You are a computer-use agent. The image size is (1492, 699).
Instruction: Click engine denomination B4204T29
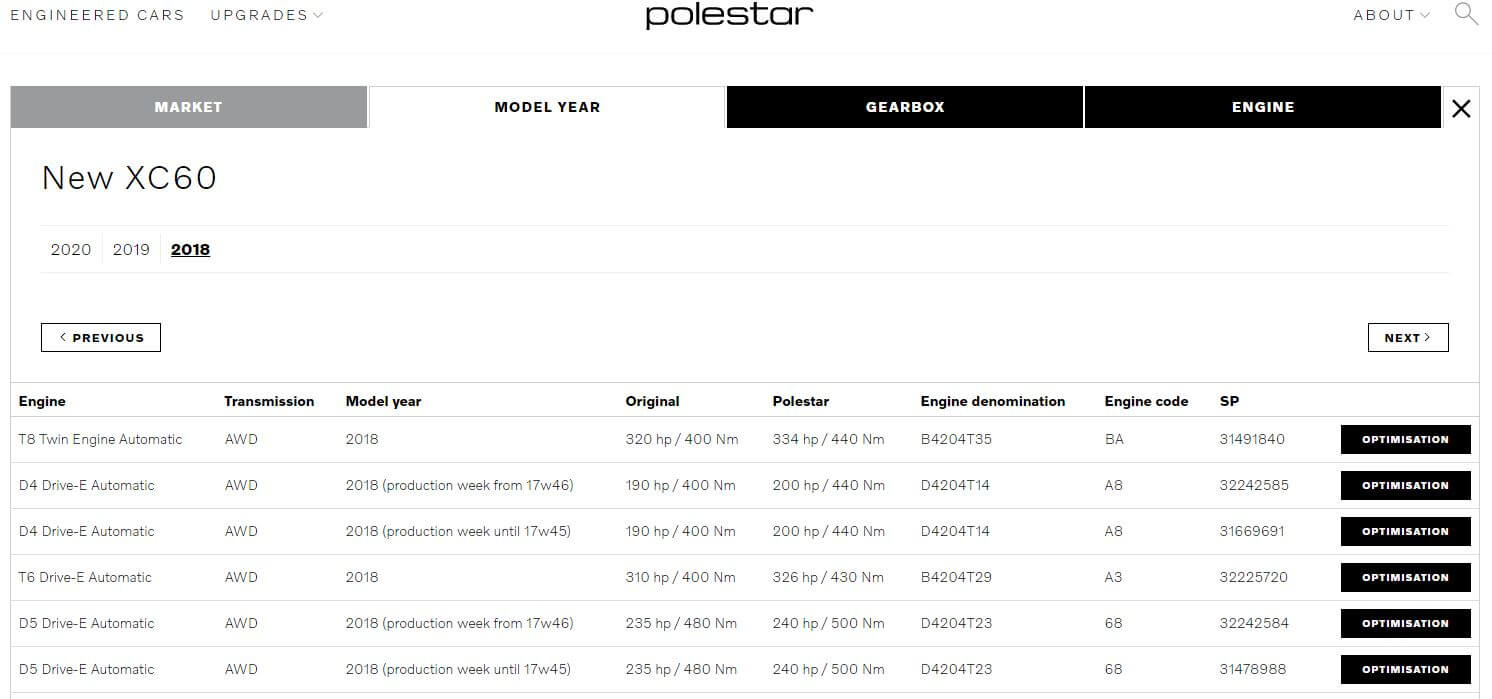tap(957, 577)
